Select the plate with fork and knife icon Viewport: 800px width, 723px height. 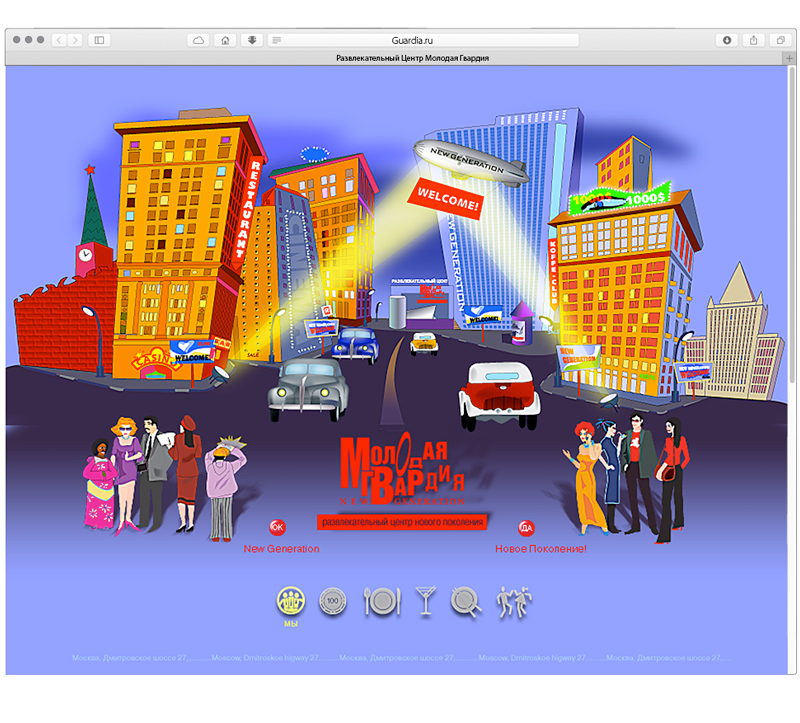click(x=382, y=601)
